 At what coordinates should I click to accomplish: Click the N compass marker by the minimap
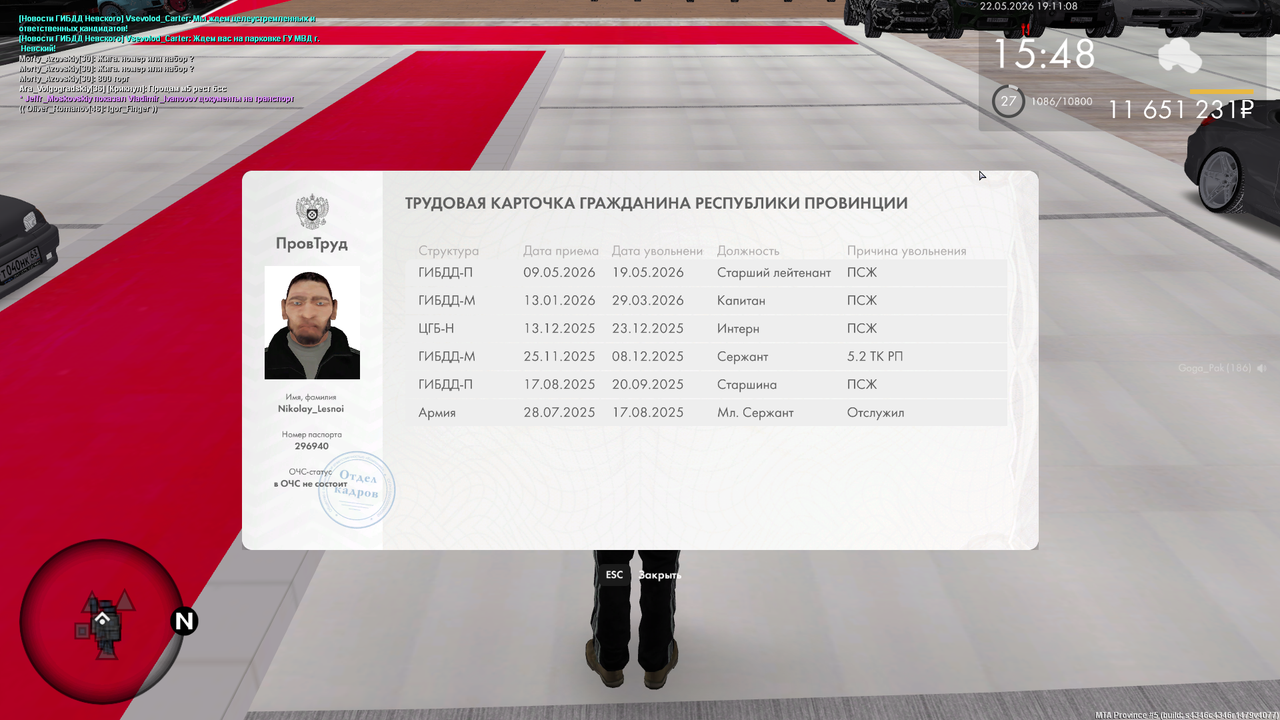click(x=184, y=622)
